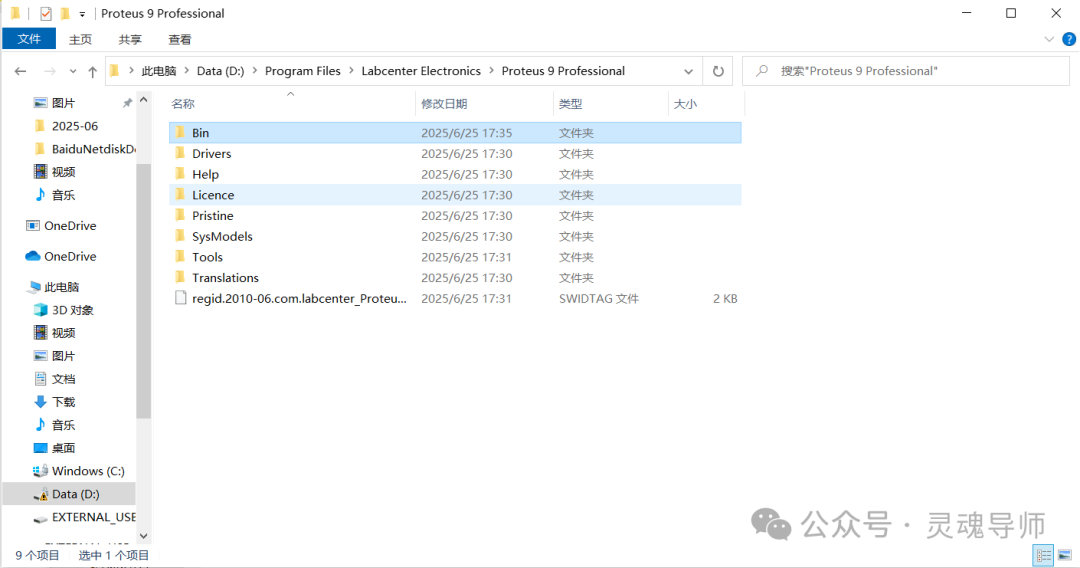The height and width of the screenshot is (568, 1080).
Task: Select the SysModels folder icon
Action: click(x=180, y=235)
